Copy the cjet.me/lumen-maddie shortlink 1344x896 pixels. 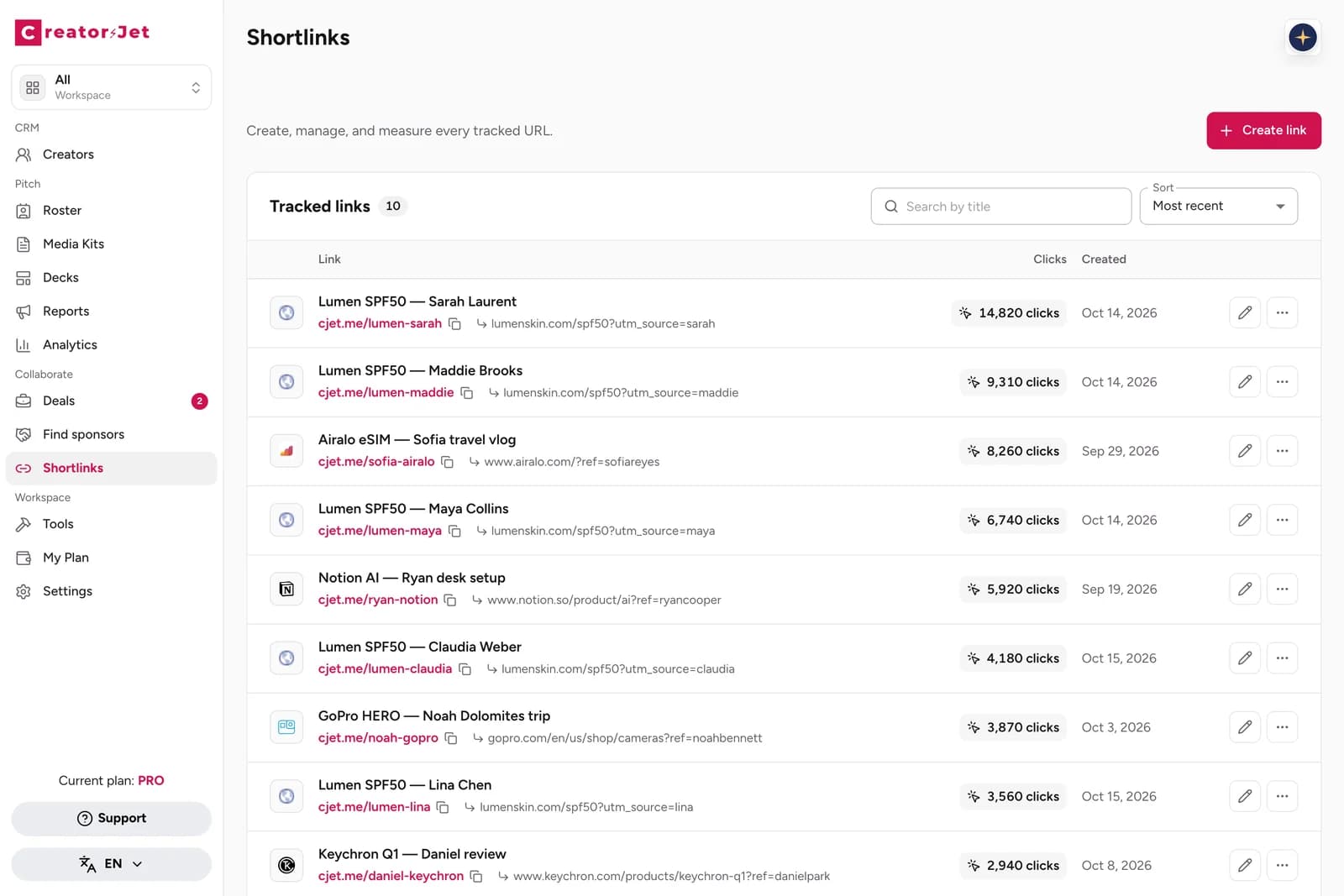tap(467, 393)
